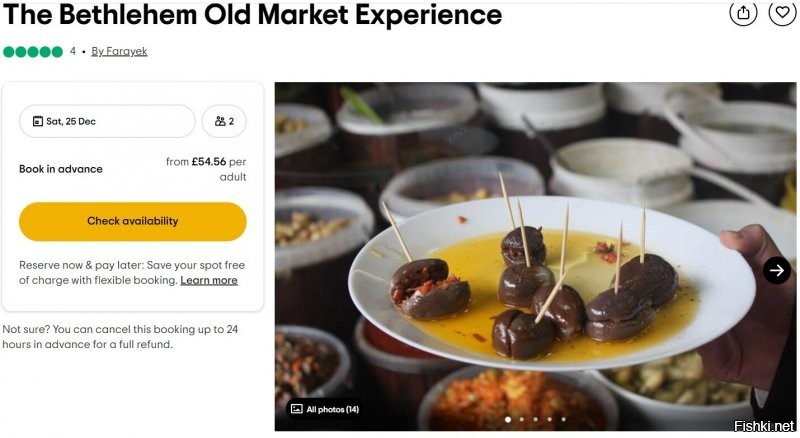Jump to the second carousel dot
Image resolution: width=800 pixels, height=438 pixels.
(521, 420)
